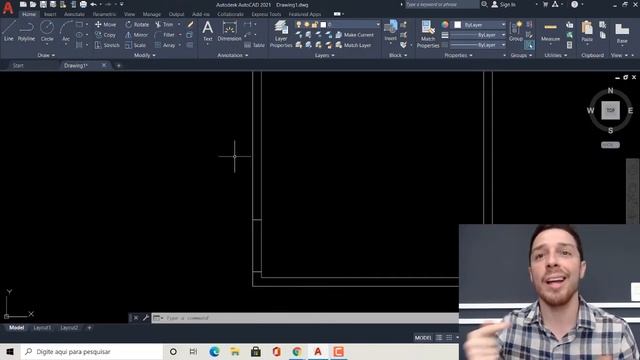Switch to the Start file tab
Image resolution: width=640 pixels, height=360 pixels.
pyautogui.click(x=18, y=65)
